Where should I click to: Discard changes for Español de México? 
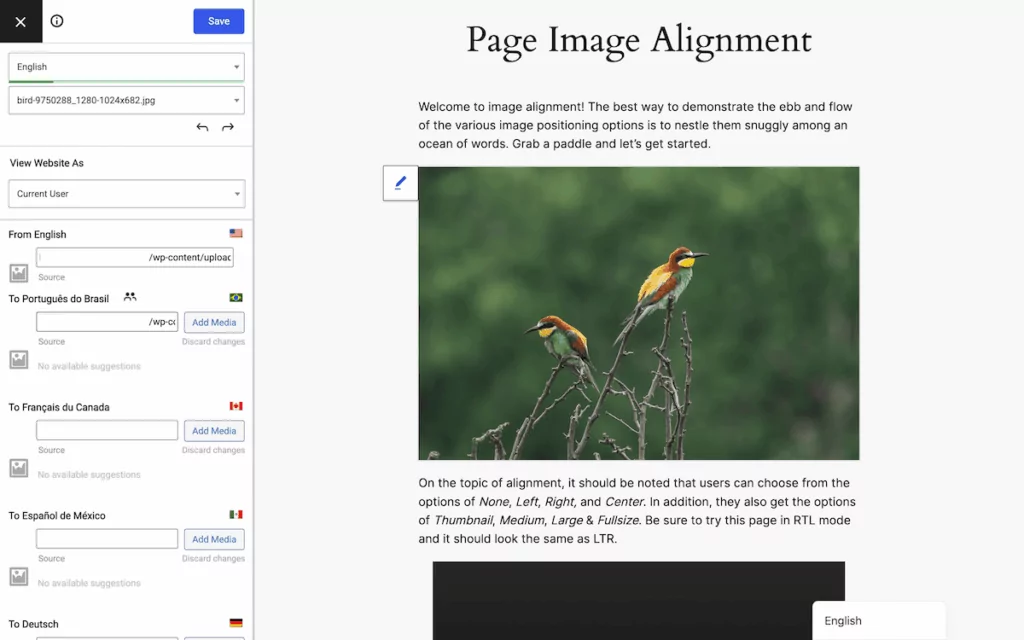[x=213, y=558]
